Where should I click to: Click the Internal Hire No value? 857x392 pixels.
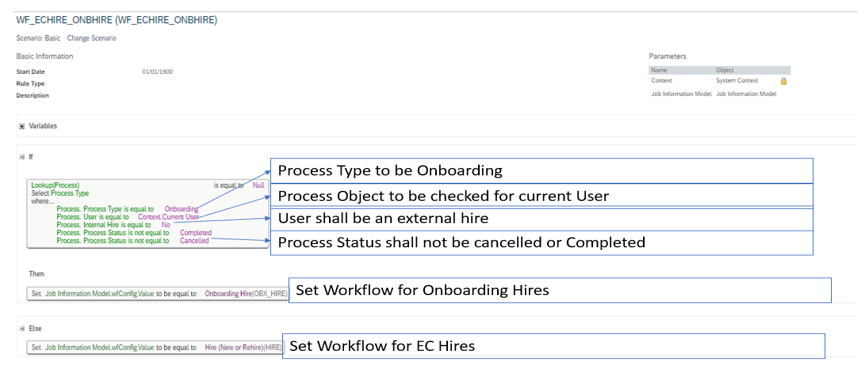166,224
